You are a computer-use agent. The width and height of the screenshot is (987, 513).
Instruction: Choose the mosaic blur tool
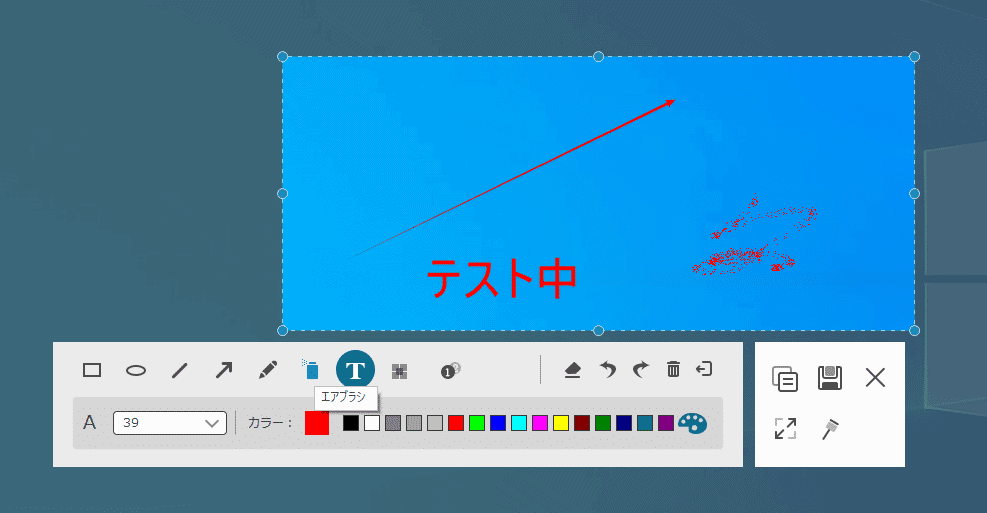point(400,371)
